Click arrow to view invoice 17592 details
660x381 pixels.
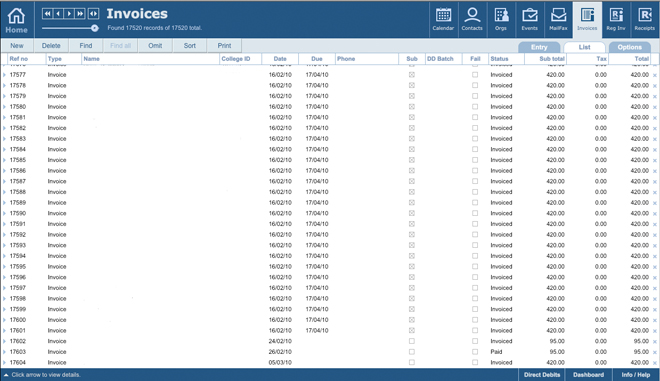[x=4, y=234]
